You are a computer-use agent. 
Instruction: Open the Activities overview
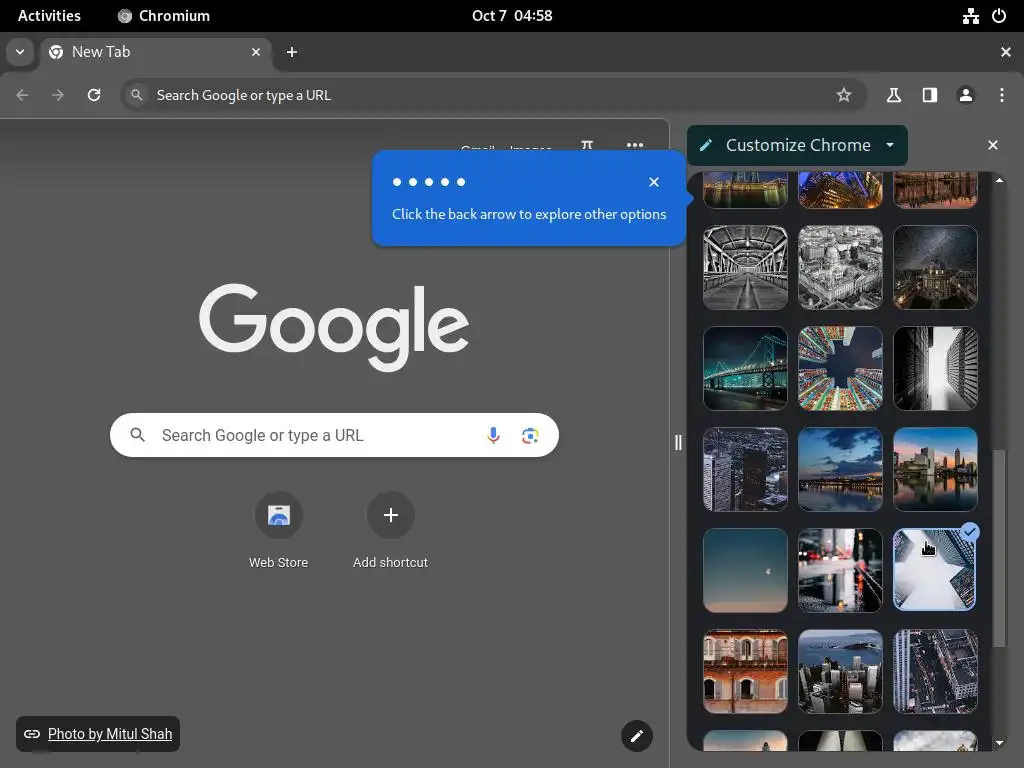tap(49, 16)
